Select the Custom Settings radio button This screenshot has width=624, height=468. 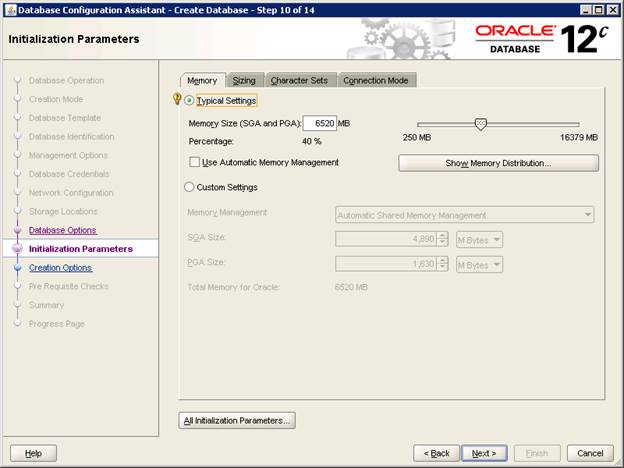(x=189, y=187)
